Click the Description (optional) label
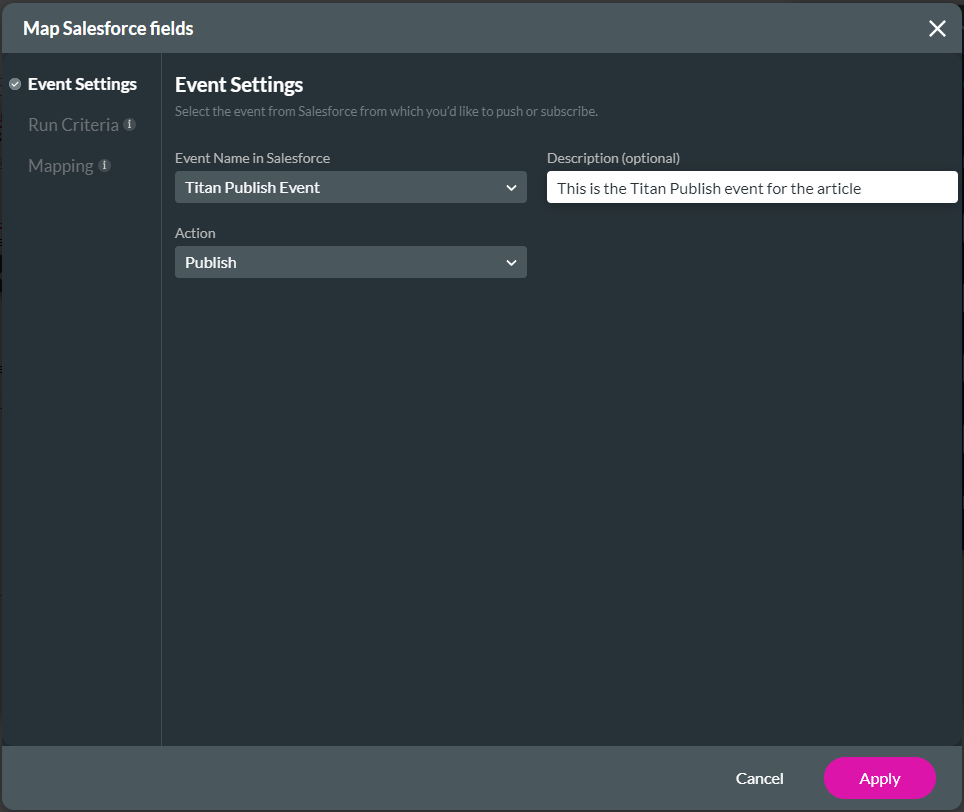964x812 pixels. tap(613, 158)
